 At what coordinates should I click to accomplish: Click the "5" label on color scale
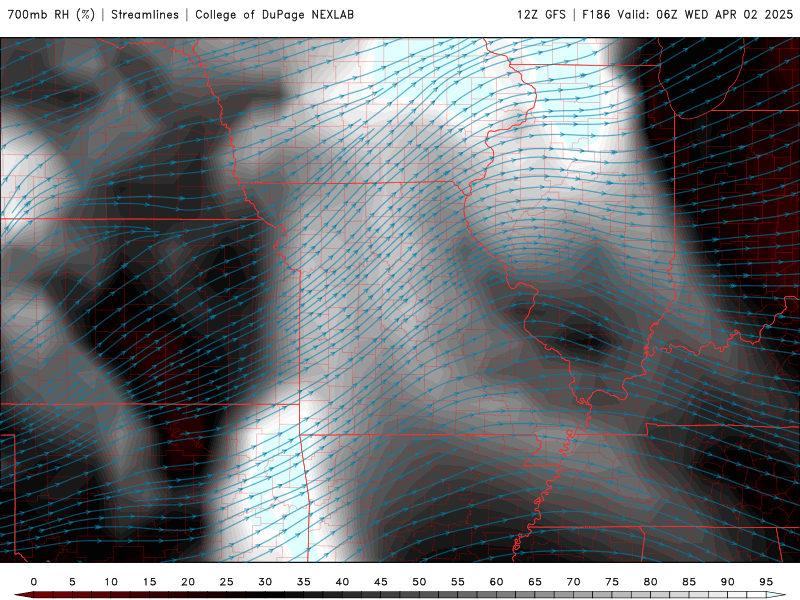(x=72, y=582)
